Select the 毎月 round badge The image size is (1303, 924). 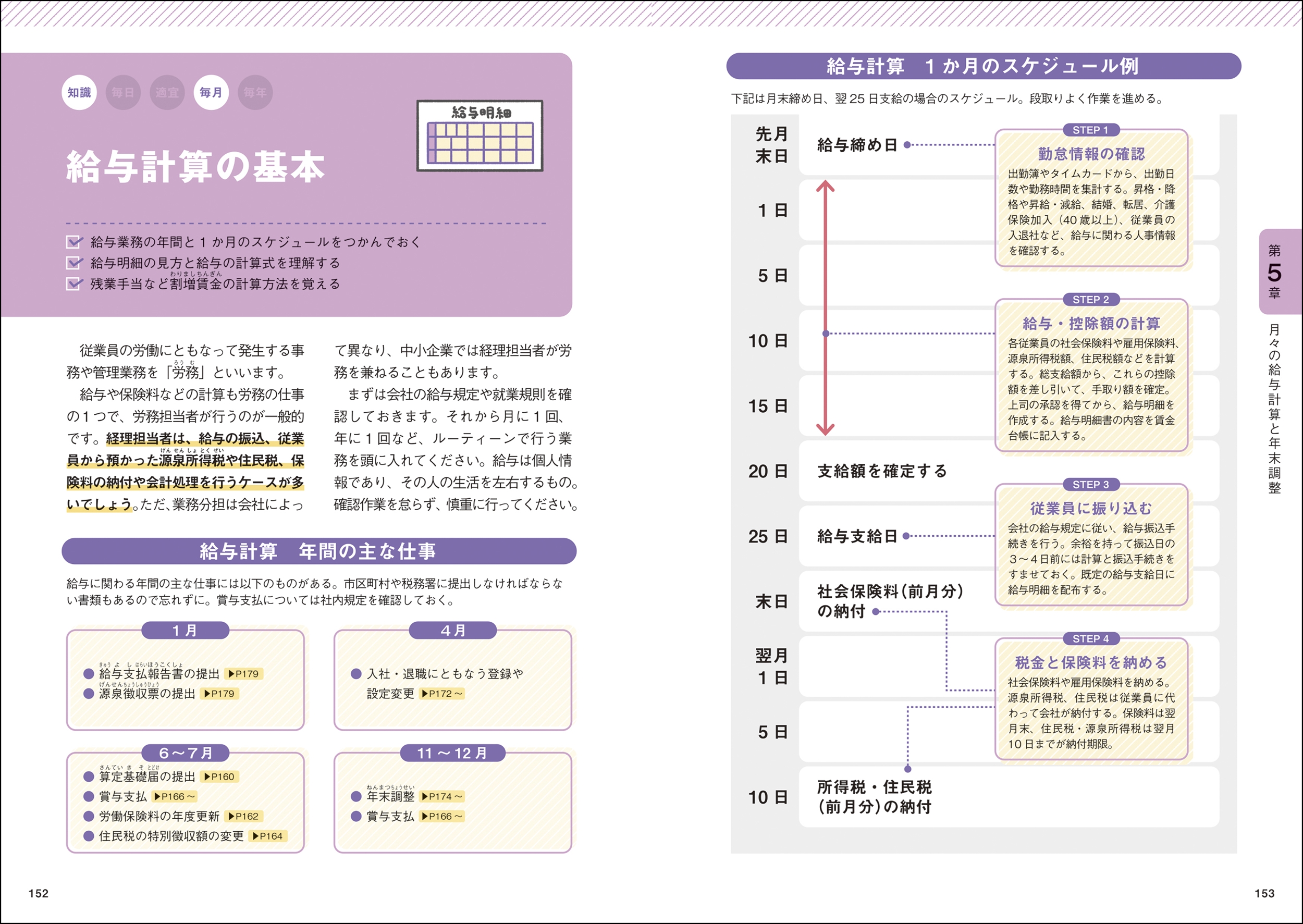click(x=211, y=92)
